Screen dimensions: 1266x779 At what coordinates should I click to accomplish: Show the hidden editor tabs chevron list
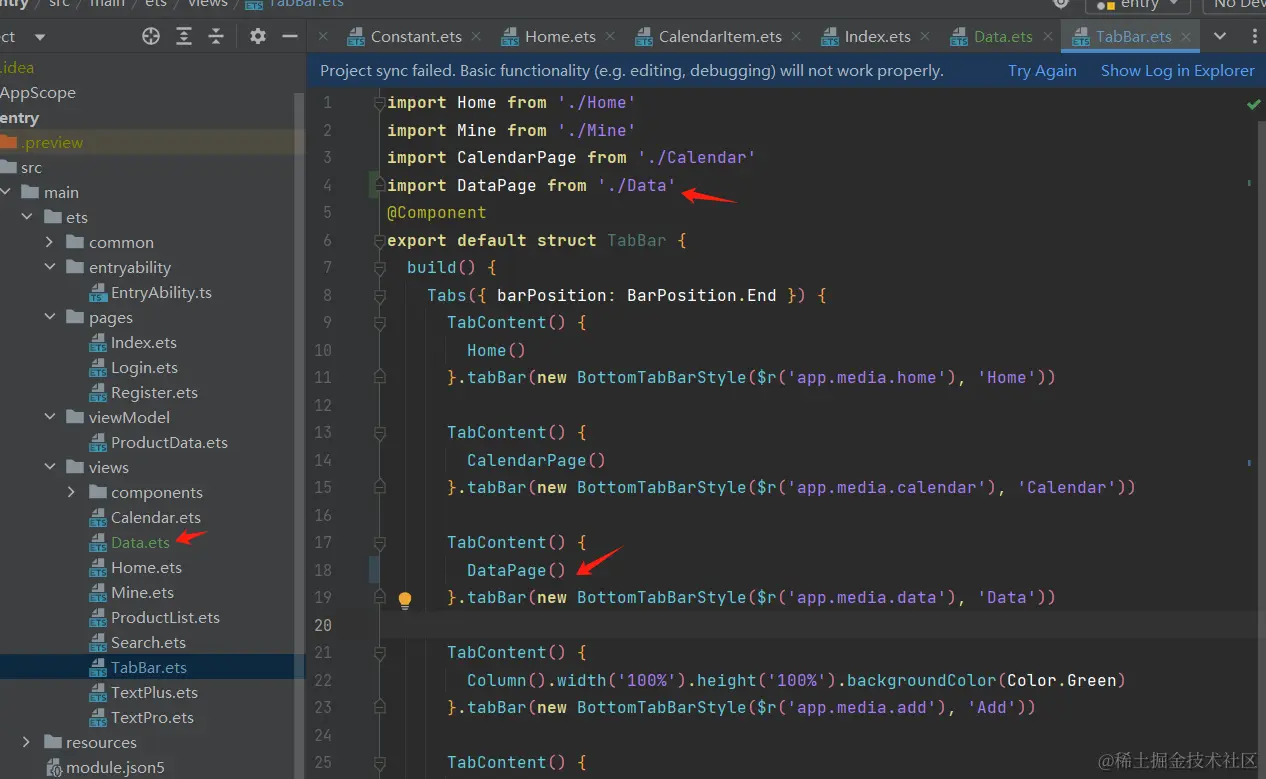[x=1220, y=36]
